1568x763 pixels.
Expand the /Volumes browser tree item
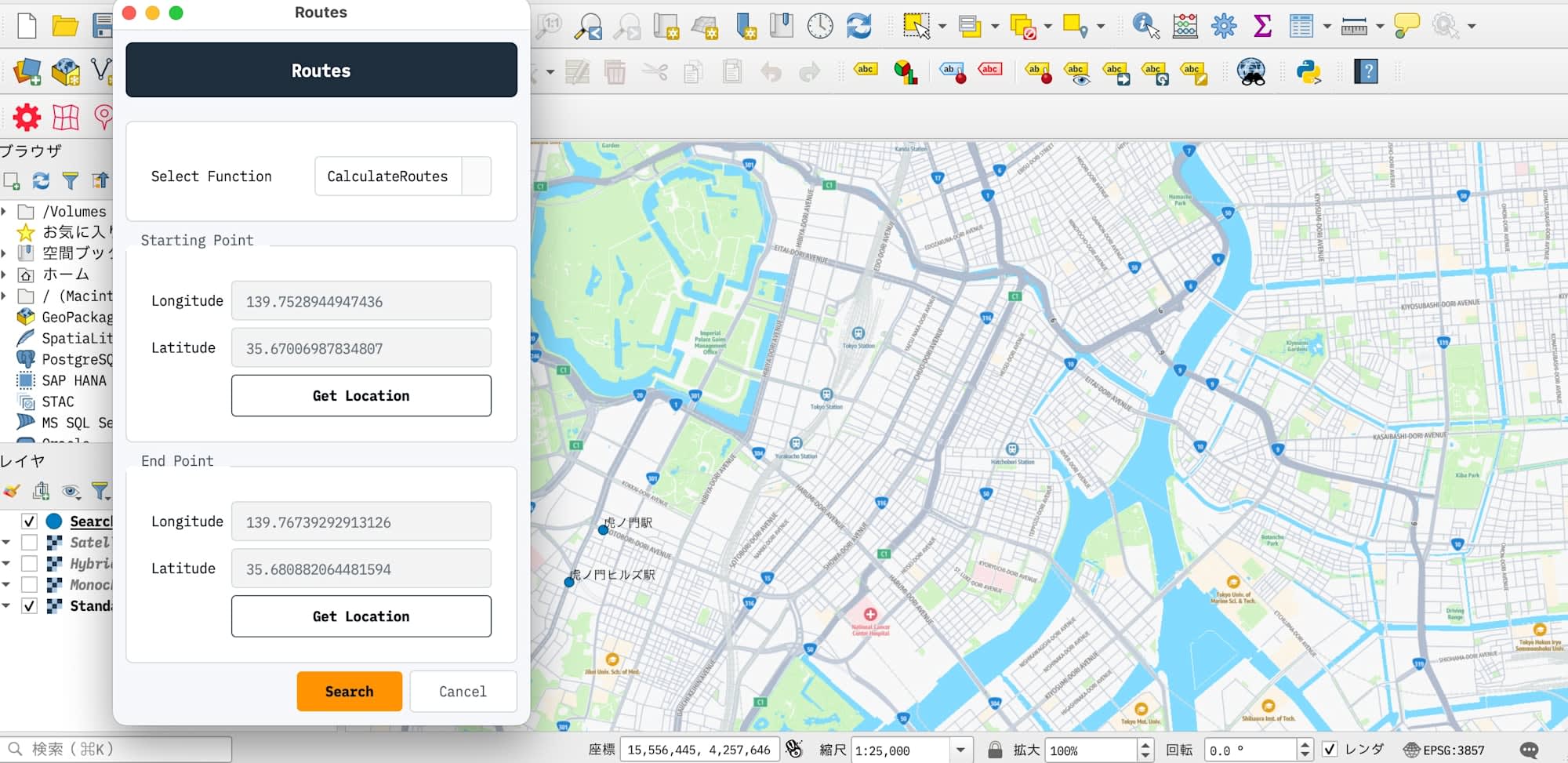click(x=5, y=212)
